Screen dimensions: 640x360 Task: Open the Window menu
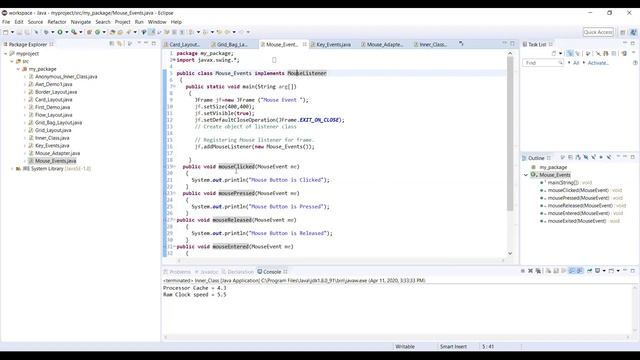tap(157, 22)
